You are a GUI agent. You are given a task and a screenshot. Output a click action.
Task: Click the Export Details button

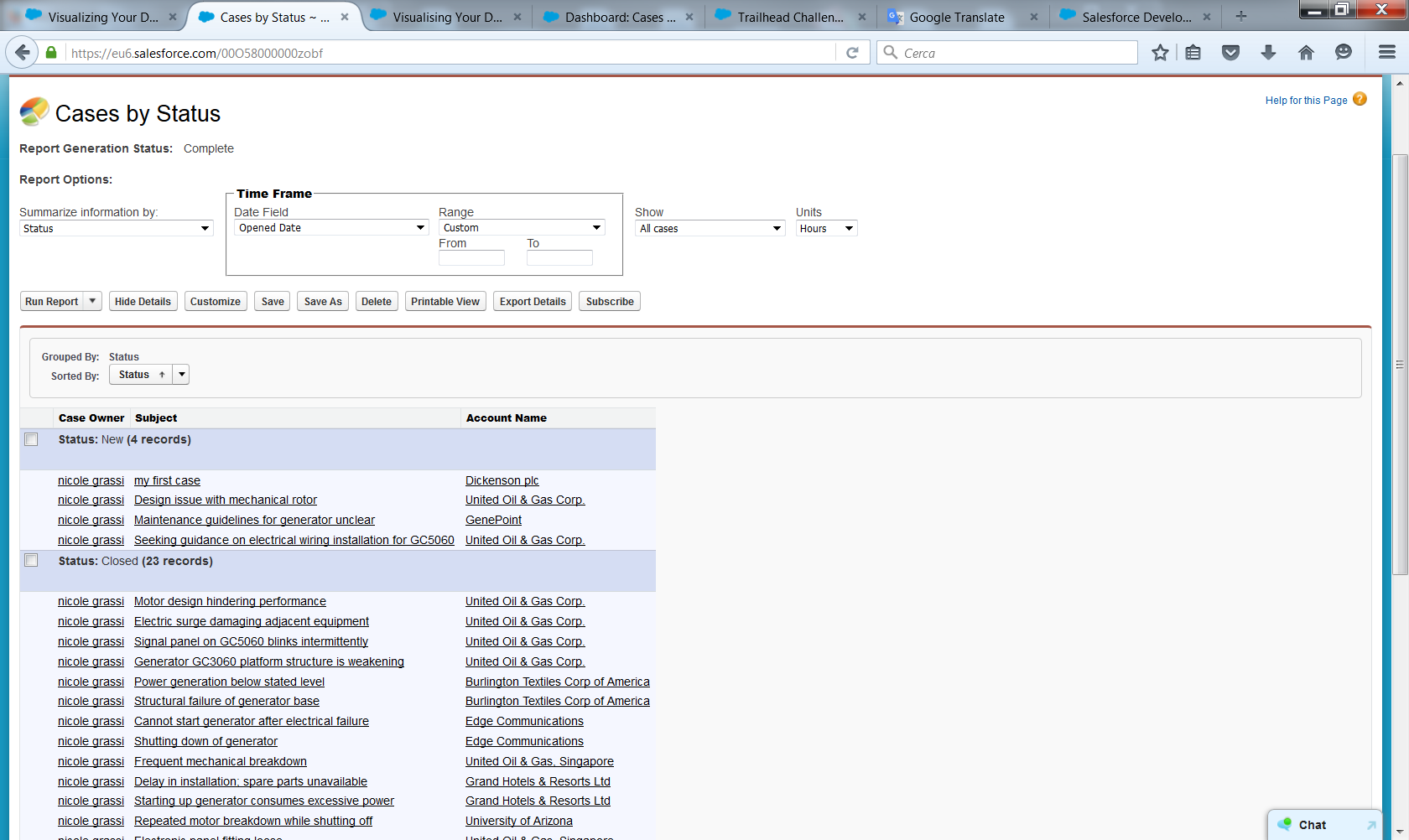[533, 301]
